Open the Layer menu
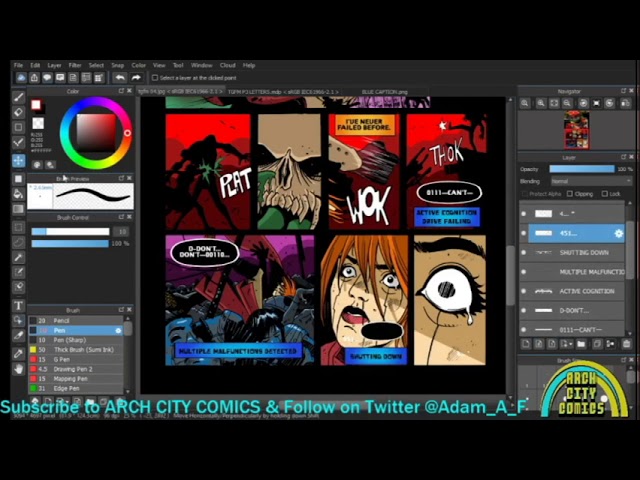Screen dimensions: 640x480 click(54, 65)
